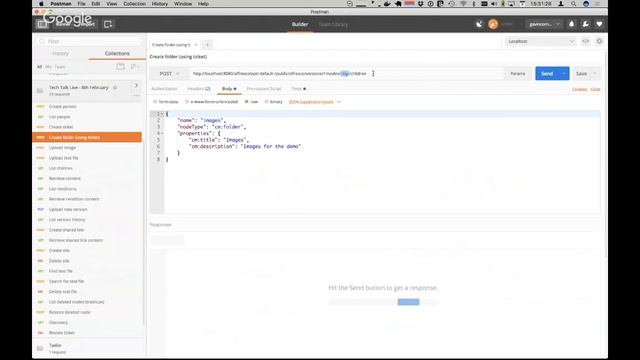
Task: Click the interceptor satellite icon in header
Action: pos(479,24)
